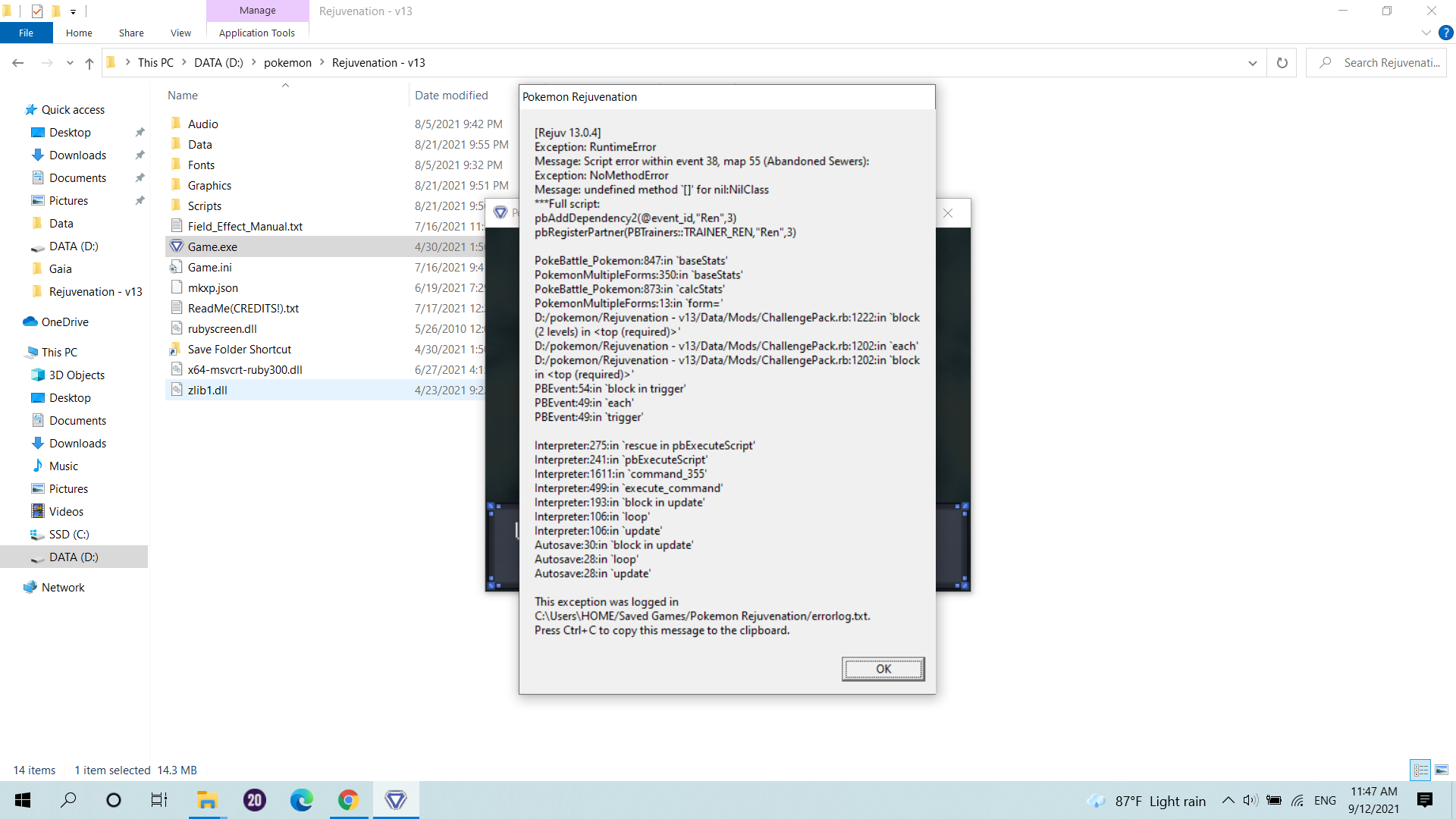Open the View ribbon tab
1456x819 pixels.
pyautogui.click(x=180, y=33)
